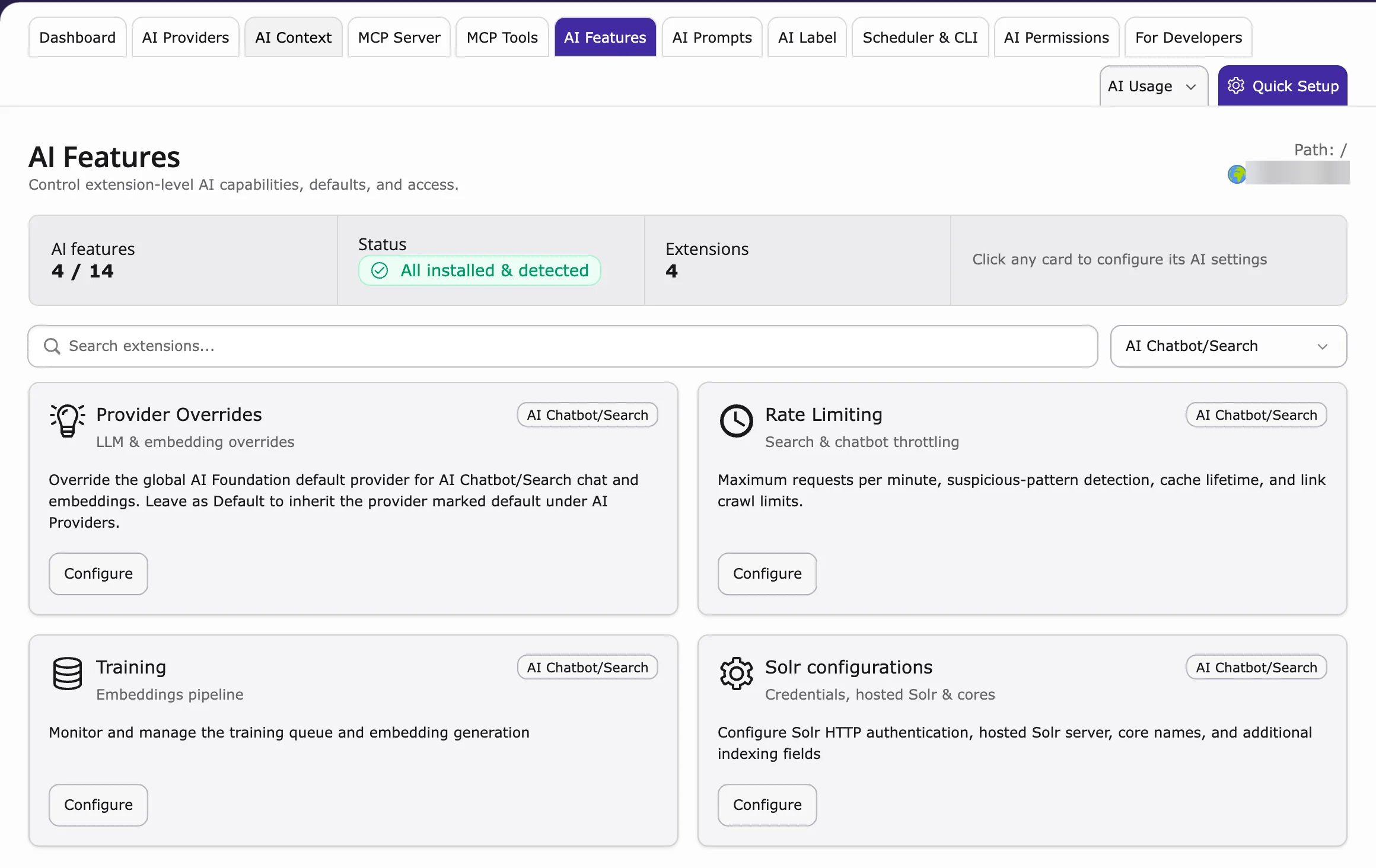1376x868 pixels.
Task: Click the 'Embeddings pipeline' subtitle
Action: pyautogui.click(x=170, y=694)
